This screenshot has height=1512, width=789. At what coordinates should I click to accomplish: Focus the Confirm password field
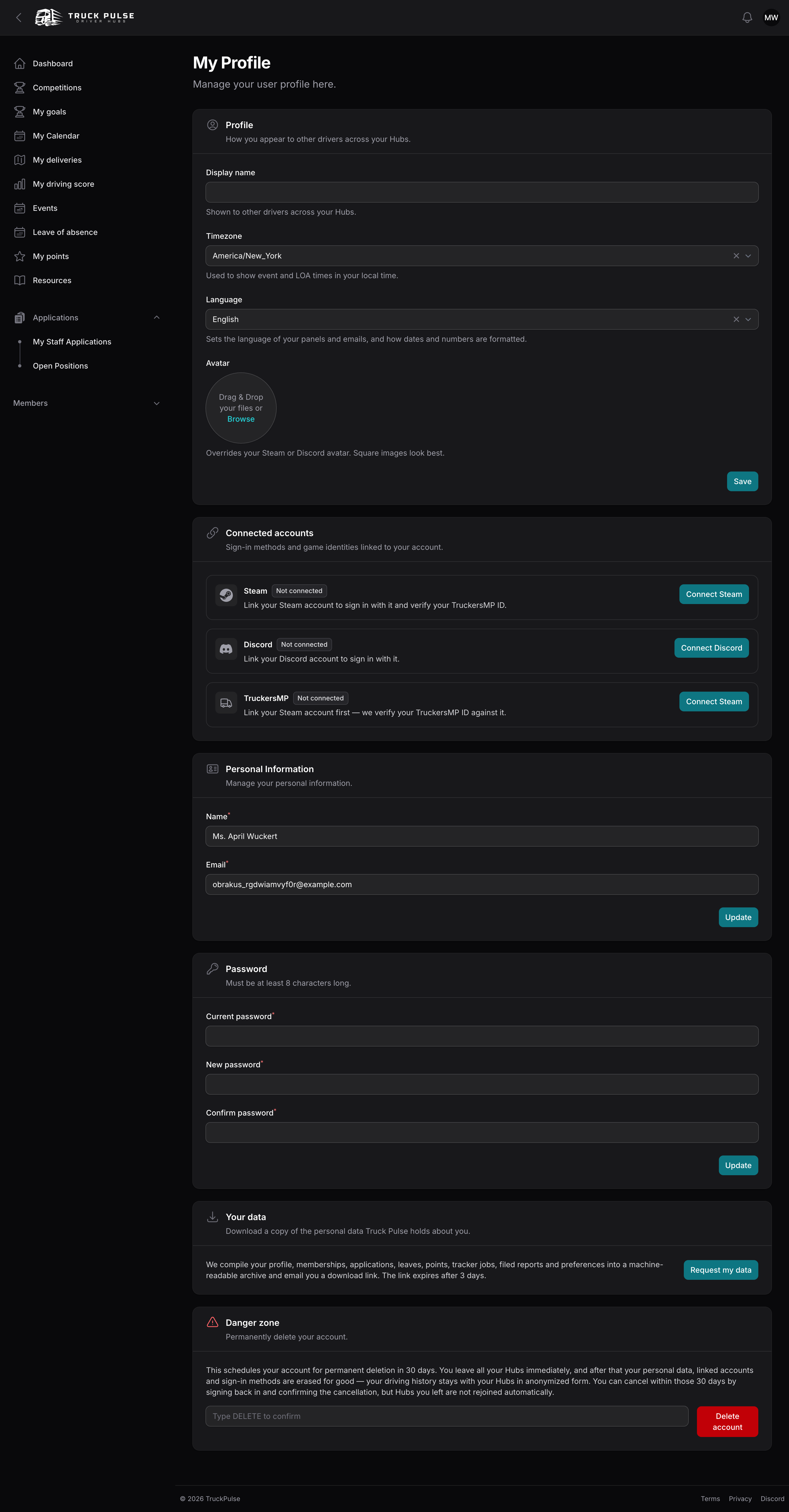482,1132
